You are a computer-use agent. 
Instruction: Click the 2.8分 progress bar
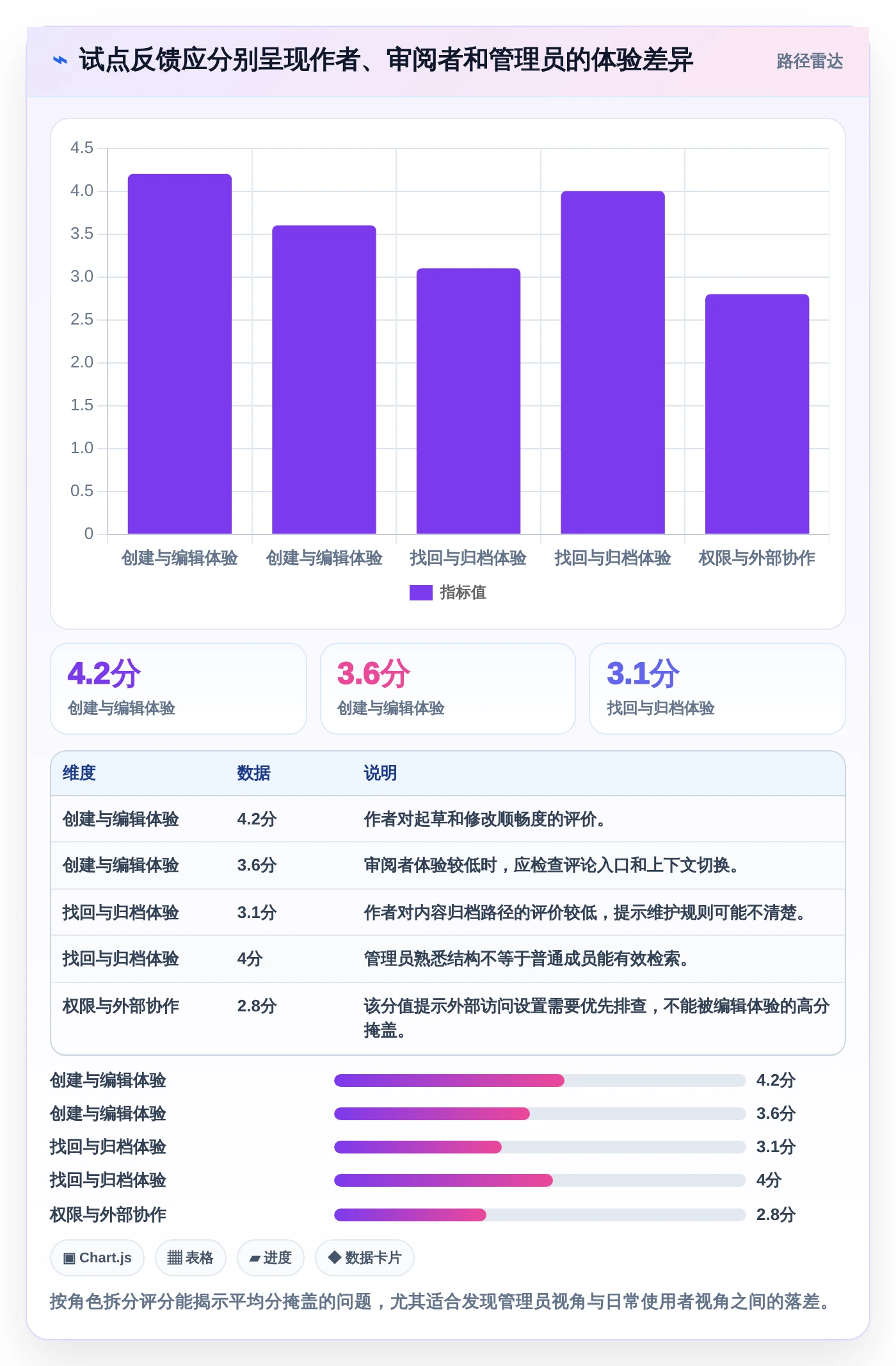[540, 1215]
